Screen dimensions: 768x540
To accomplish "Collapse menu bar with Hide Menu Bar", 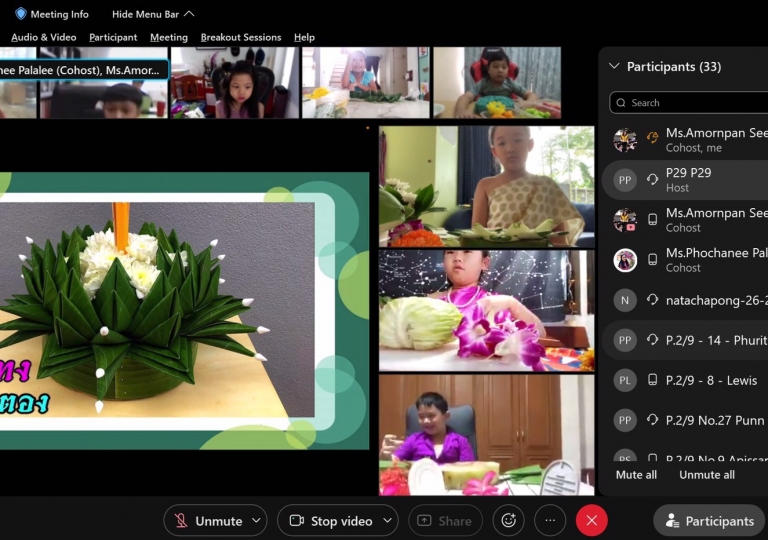I will tap(153, 14).
